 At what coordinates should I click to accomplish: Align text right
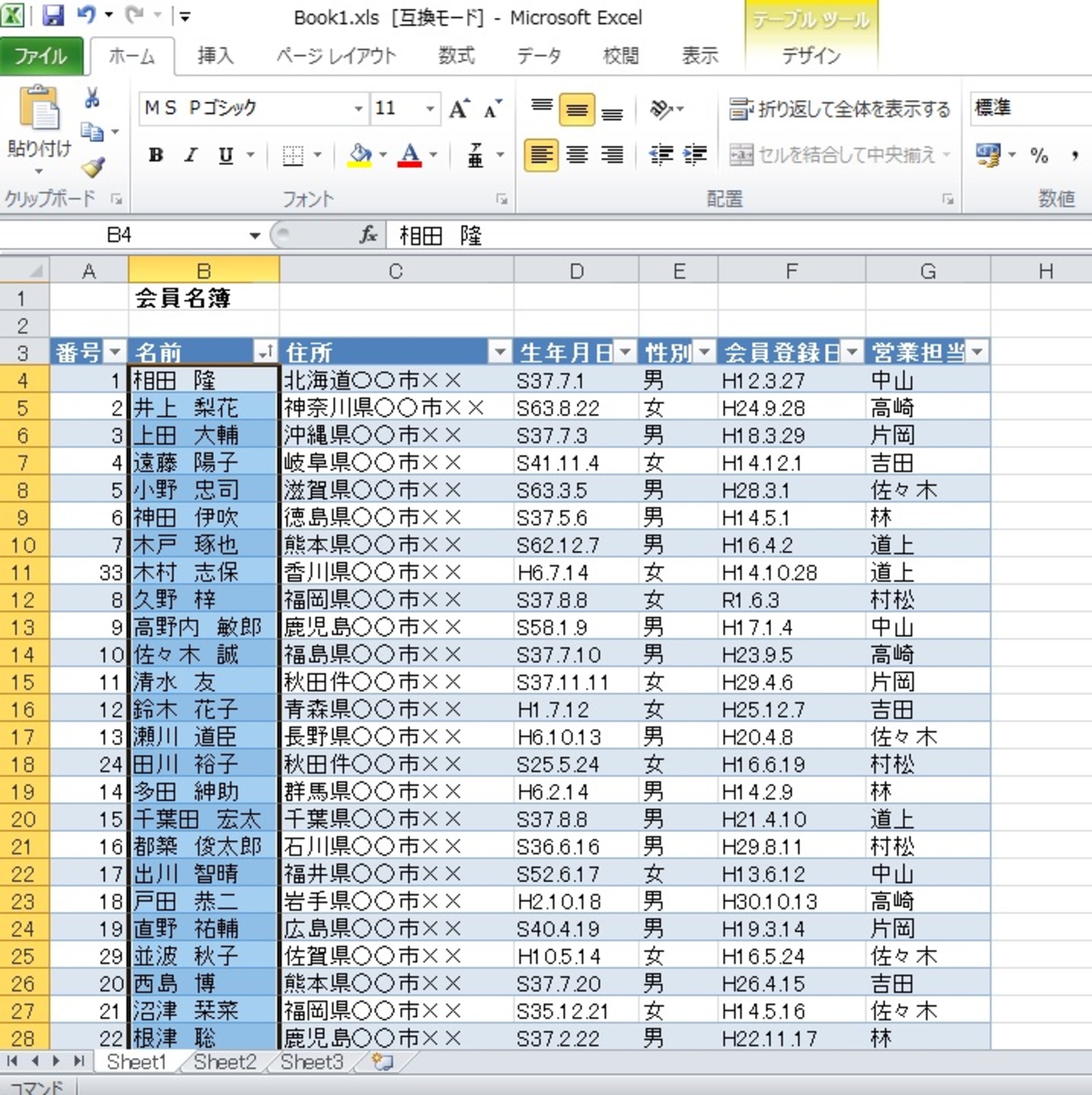click(x=612, y=156)
